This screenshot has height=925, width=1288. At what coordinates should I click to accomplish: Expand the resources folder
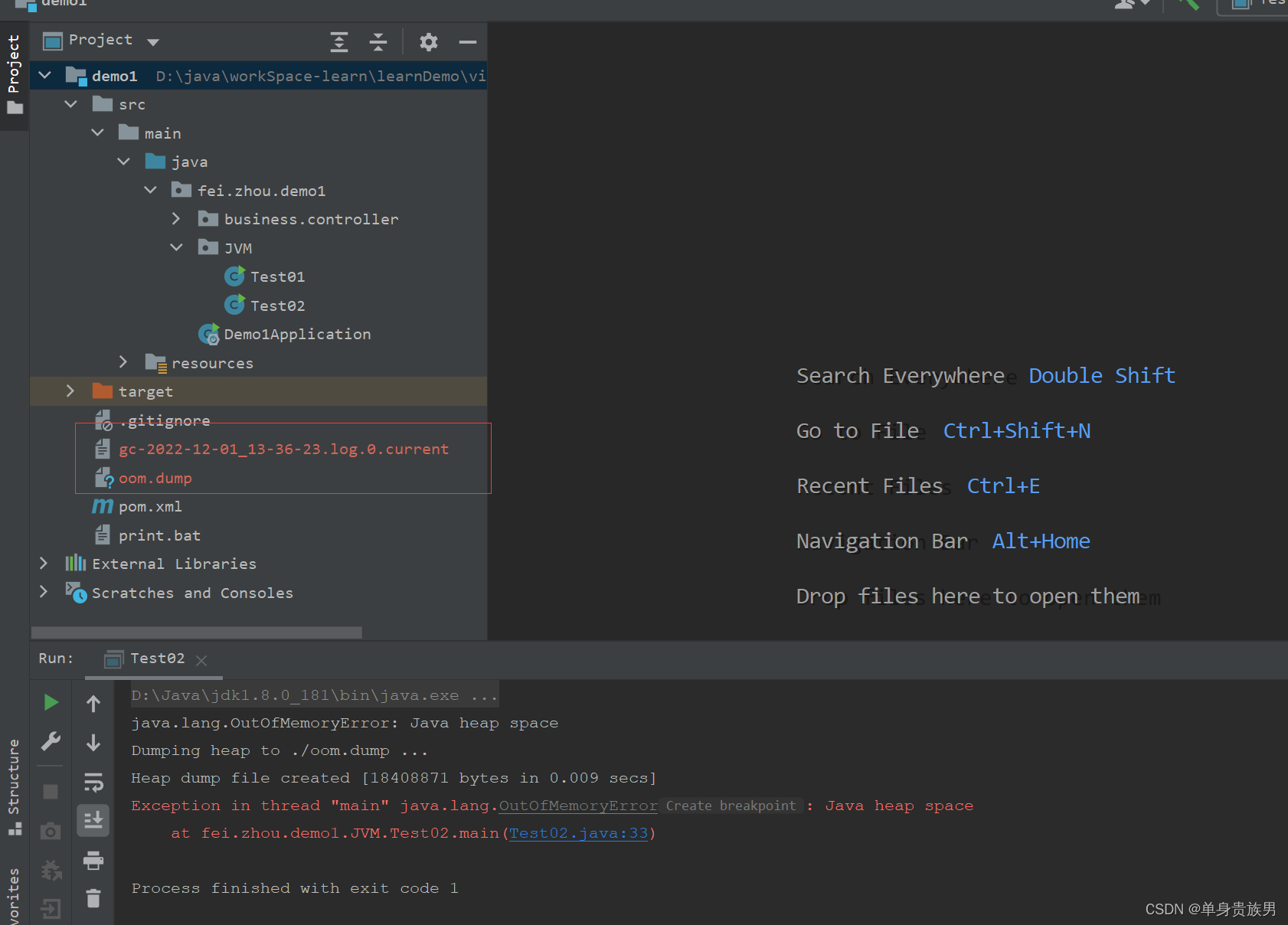(123, 362)
